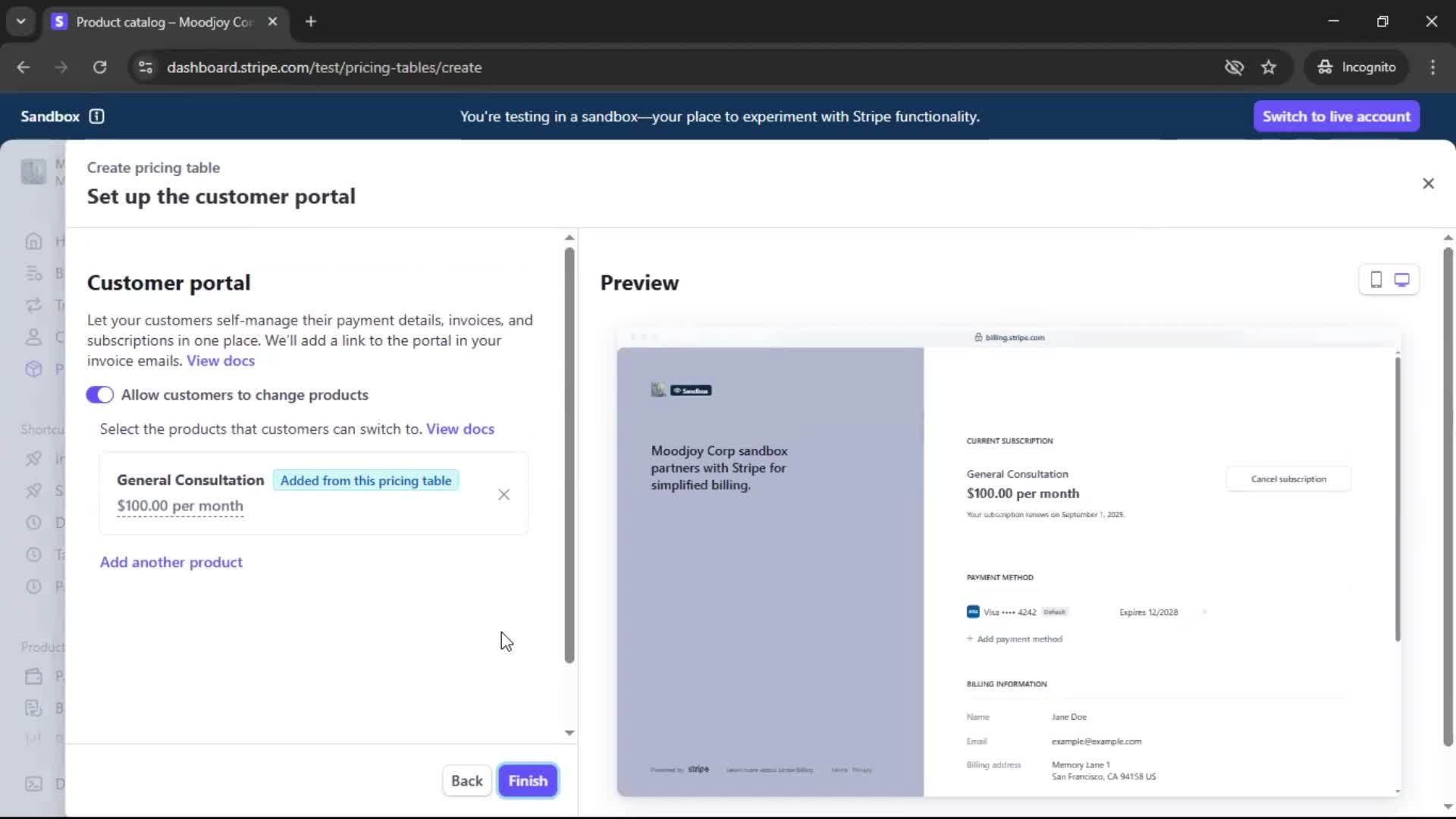1456x819 pixels.
Task: Go back with the Back button
Action: coord(466,780)
